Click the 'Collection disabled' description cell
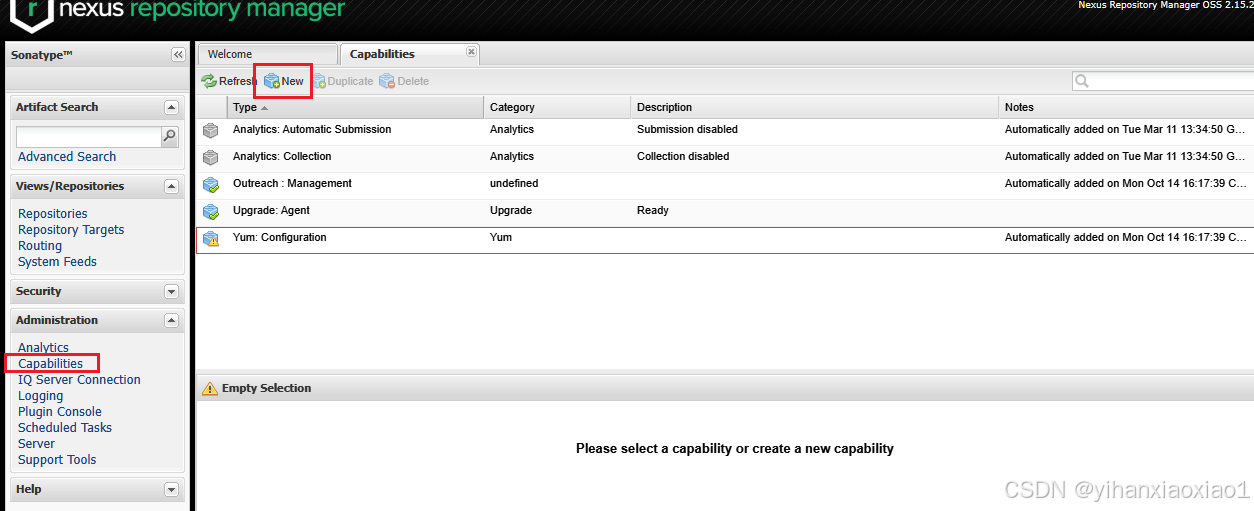 (683, 157)
